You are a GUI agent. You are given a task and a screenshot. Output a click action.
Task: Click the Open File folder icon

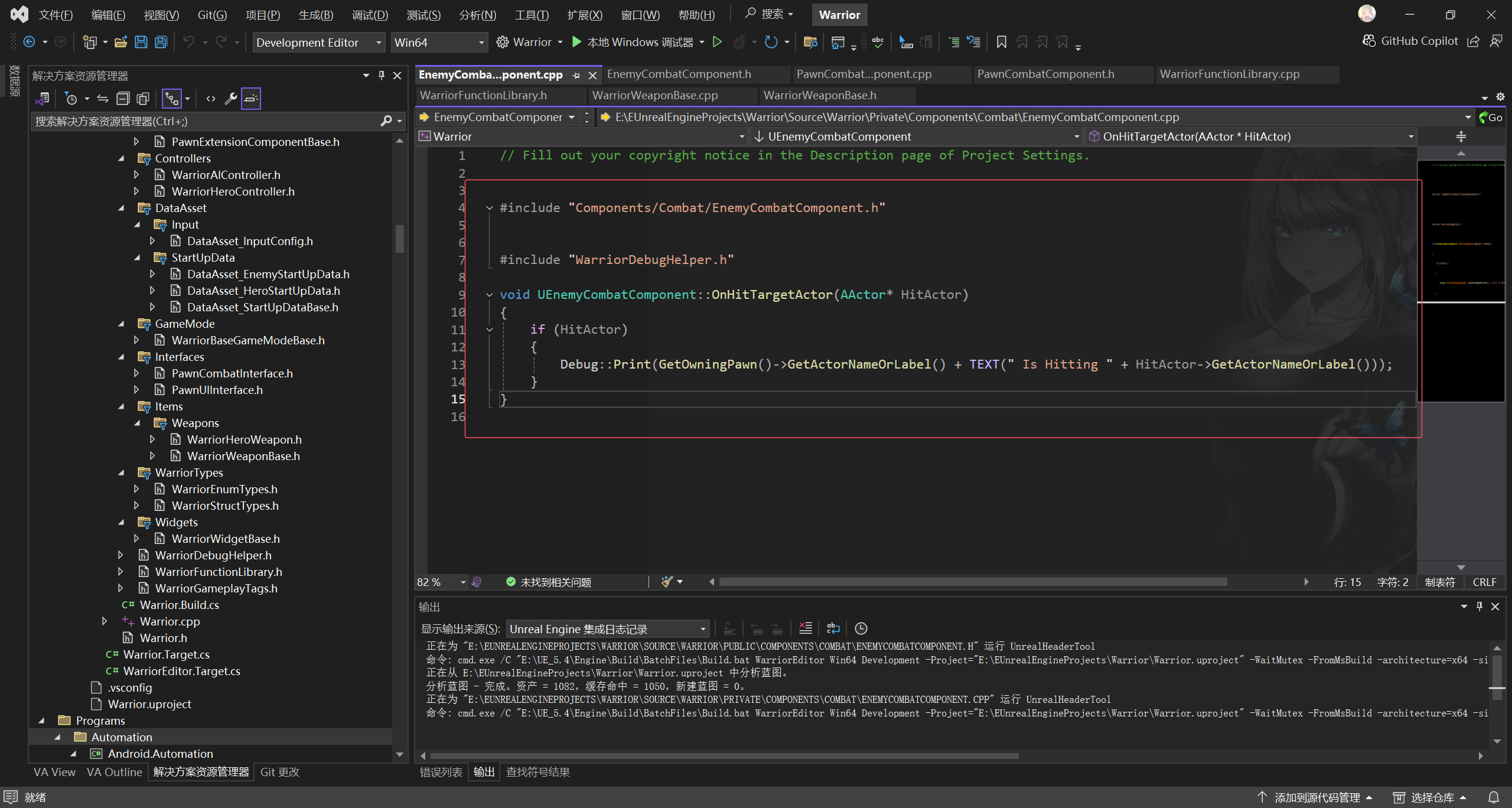121,42
